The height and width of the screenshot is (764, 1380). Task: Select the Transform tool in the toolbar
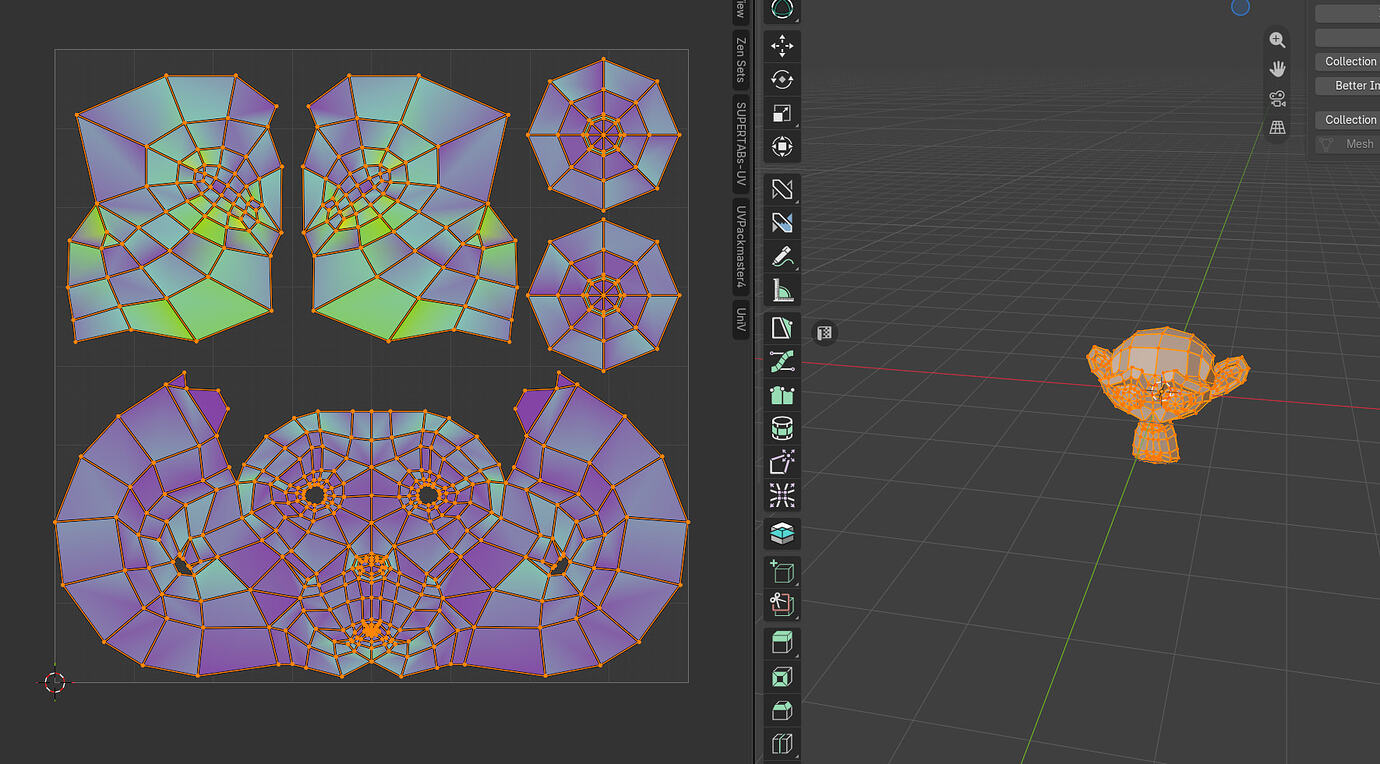tap(782, 147)
